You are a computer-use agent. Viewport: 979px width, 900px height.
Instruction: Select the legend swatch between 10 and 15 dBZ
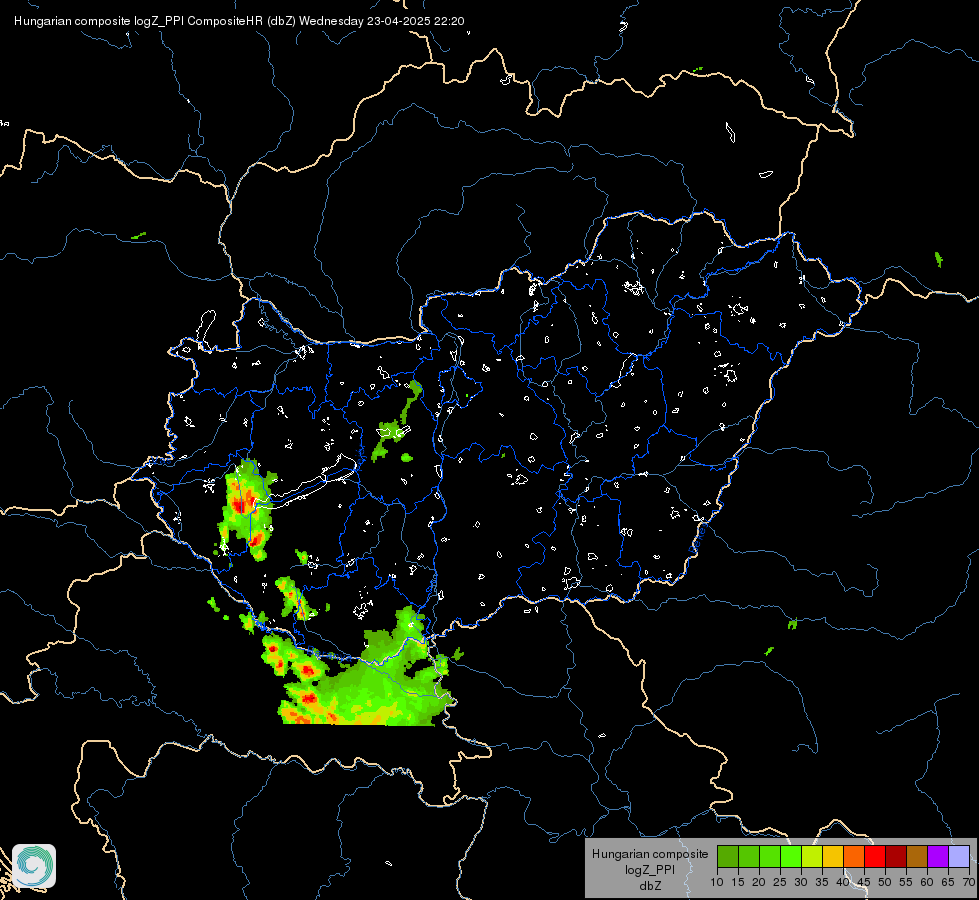pos(728,856)
